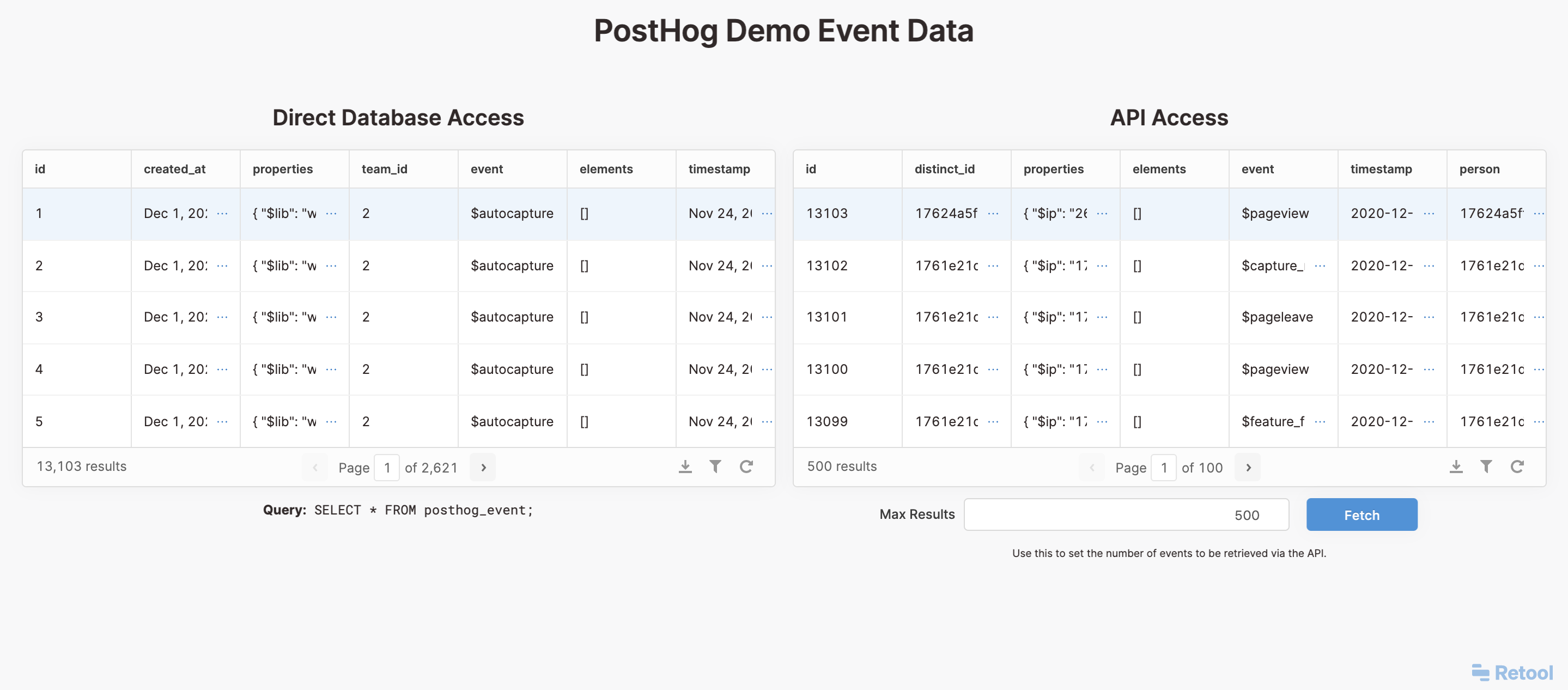
Task: Download the API Access results
Action: 1456,467
